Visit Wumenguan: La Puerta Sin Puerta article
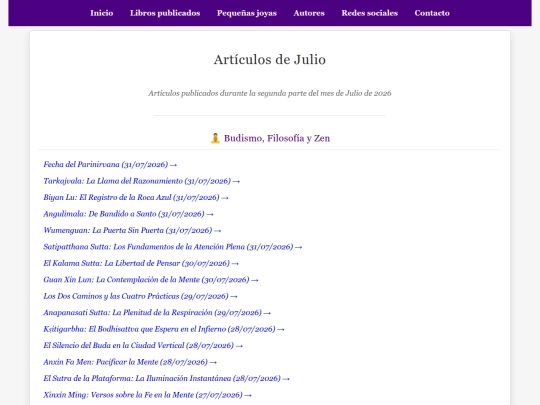The image size is (540, 405). pyautogui.click(x=132, y=230)
